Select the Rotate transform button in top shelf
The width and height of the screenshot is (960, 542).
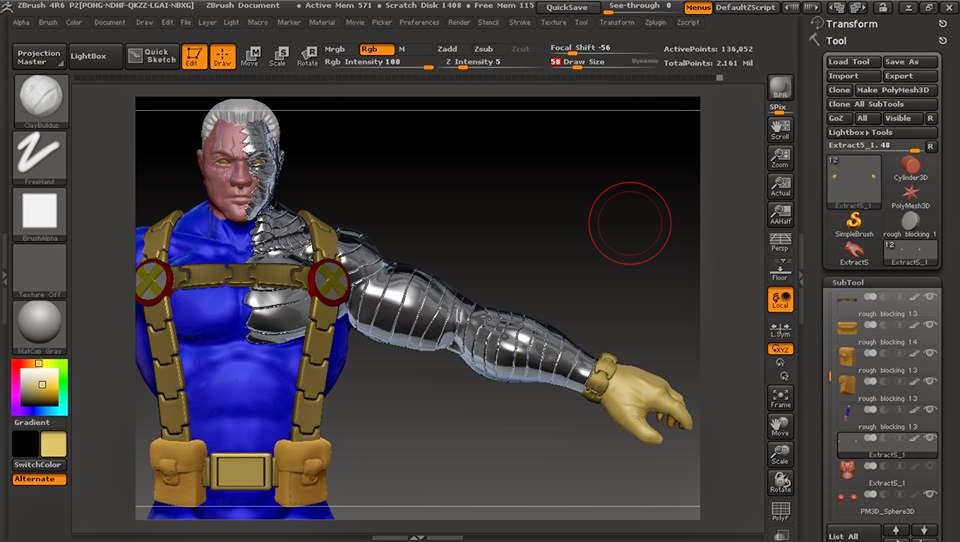307,56
